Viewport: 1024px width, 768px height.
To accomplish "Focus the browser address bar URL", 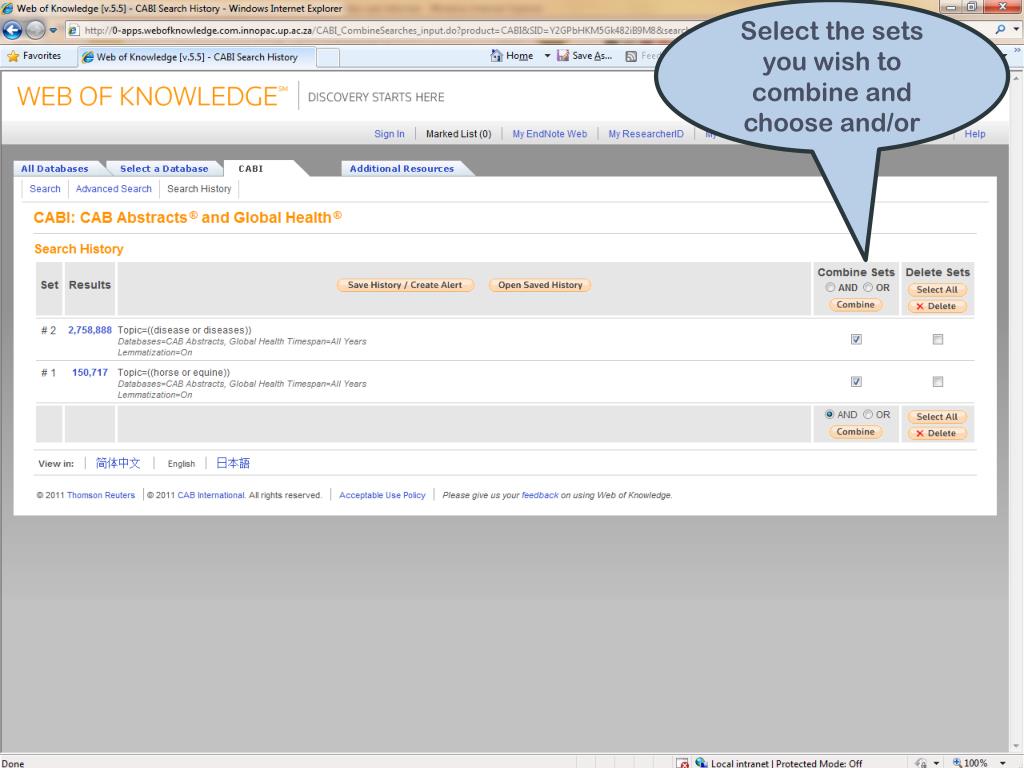I will pos(385,31).
